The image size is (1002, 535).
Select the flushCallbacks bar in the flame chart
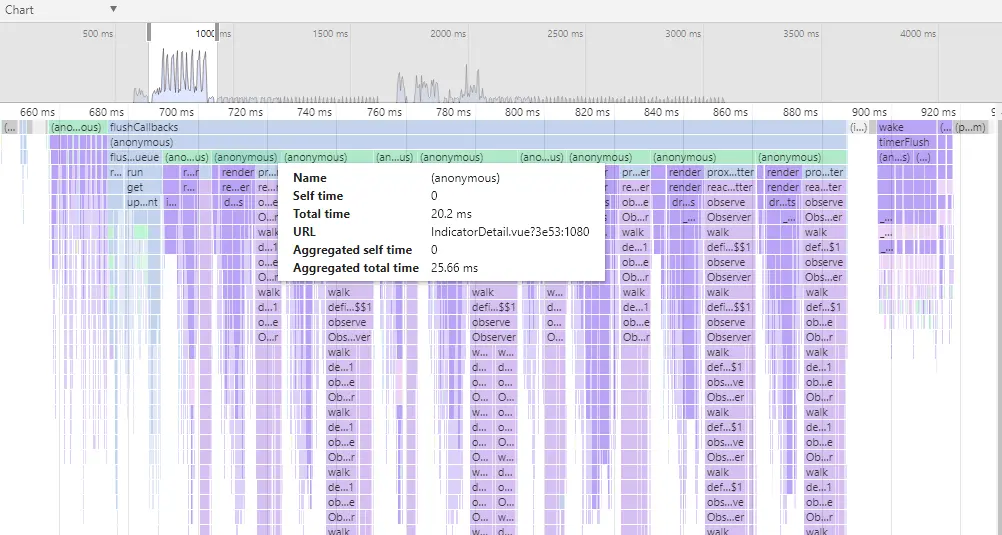tap(478, 127)
